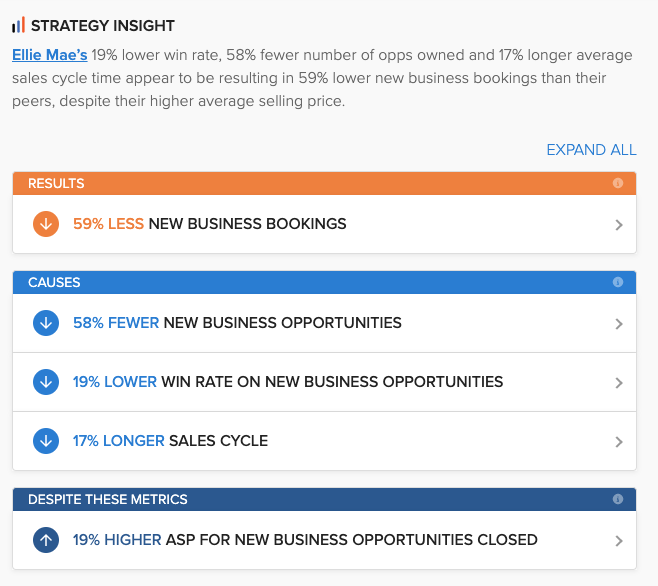Expand the Sales Cycle row chevron
The height and width of the screenshot is (586, 658).
[619, 442]
